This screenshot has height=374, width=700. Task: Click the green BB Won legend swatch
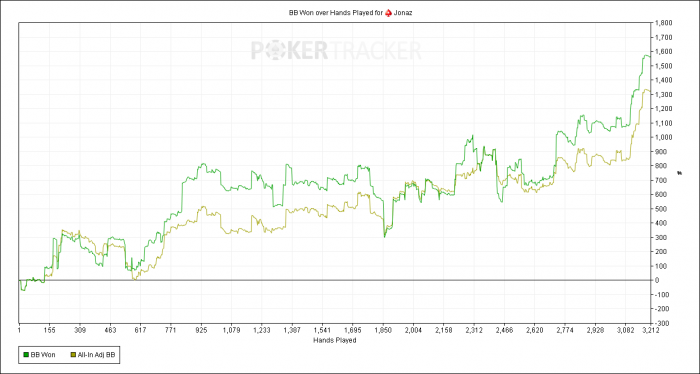coord(26,355)
